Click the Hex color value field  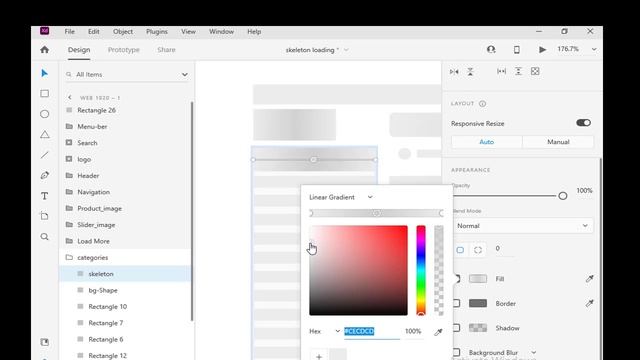371,331
